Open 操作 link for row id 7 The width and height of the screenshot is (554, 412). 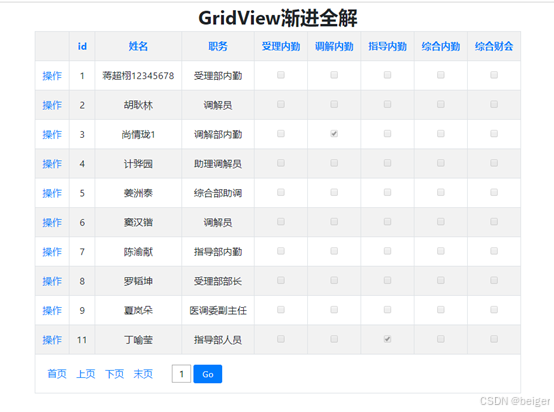coord(52,252)
